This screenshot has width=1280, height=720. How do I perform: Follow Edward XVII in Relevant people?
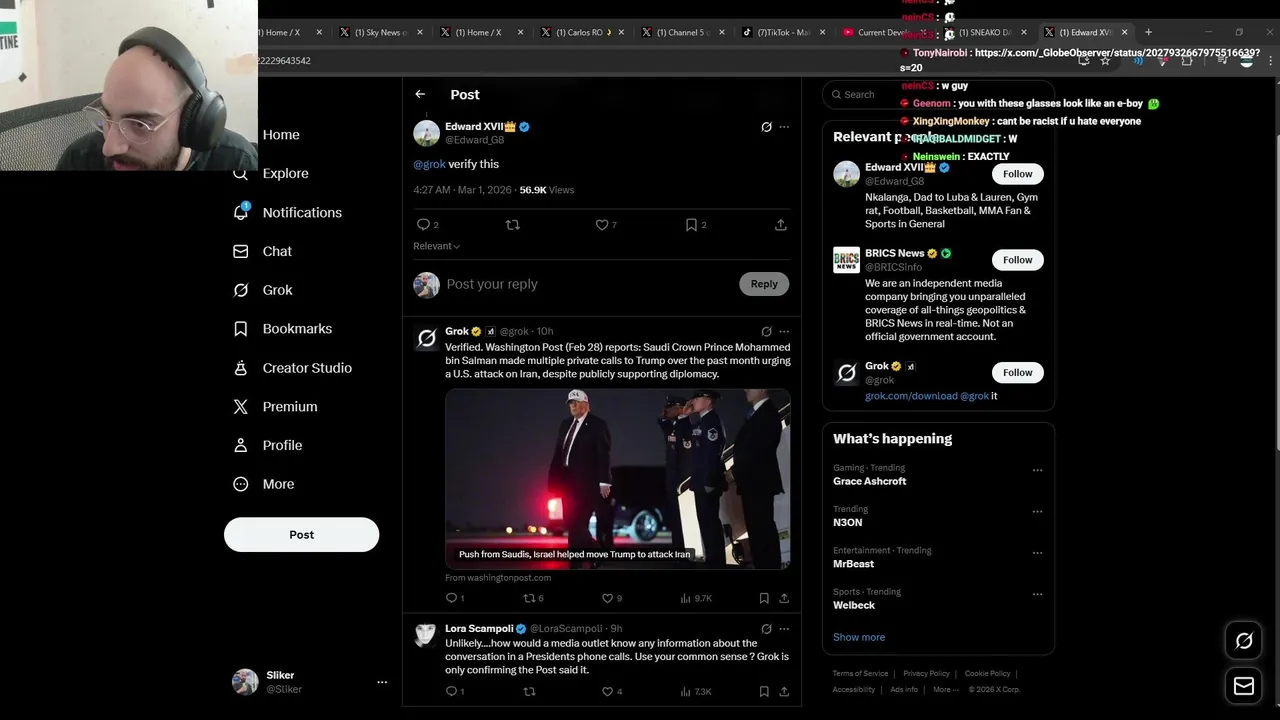pos(1017,174)
